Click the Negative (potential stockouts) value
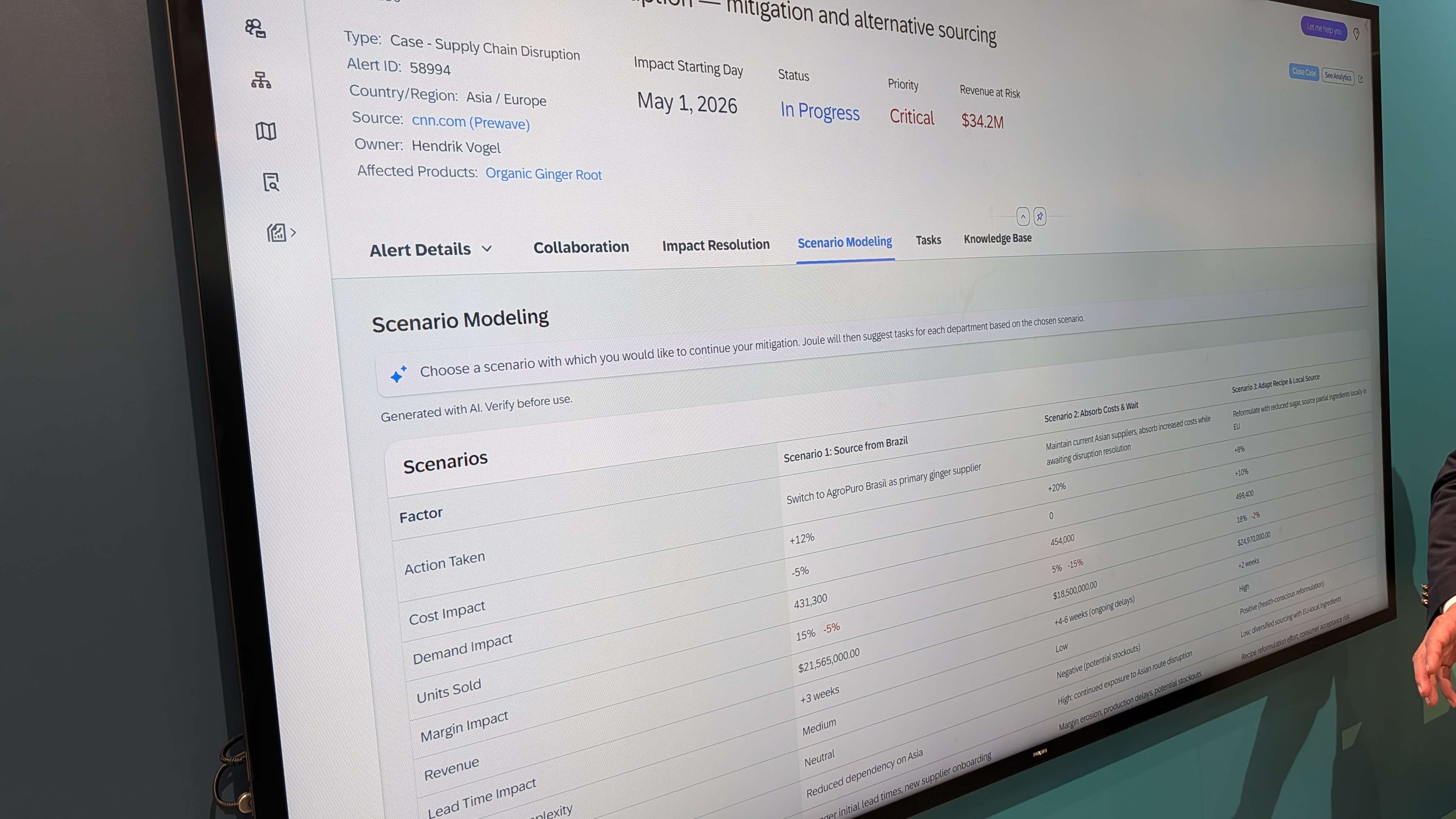This screenshot has width=1456, height=819. tap(1098, 661)
